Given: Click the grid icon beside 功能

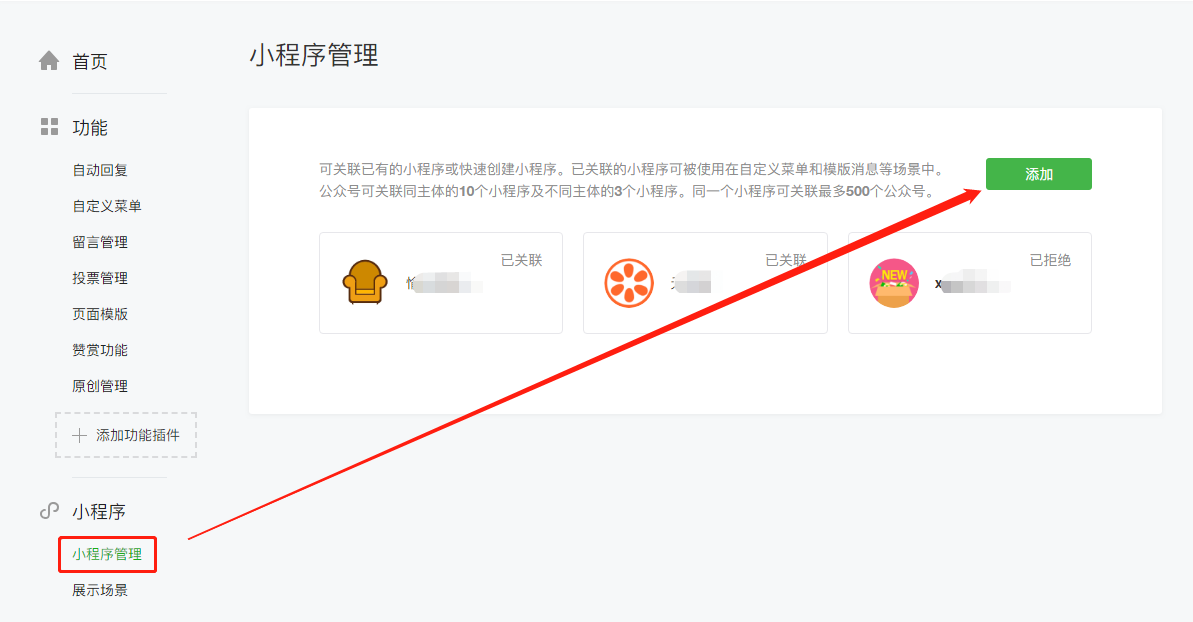Looking at the screenshot, I should (49, 127).
